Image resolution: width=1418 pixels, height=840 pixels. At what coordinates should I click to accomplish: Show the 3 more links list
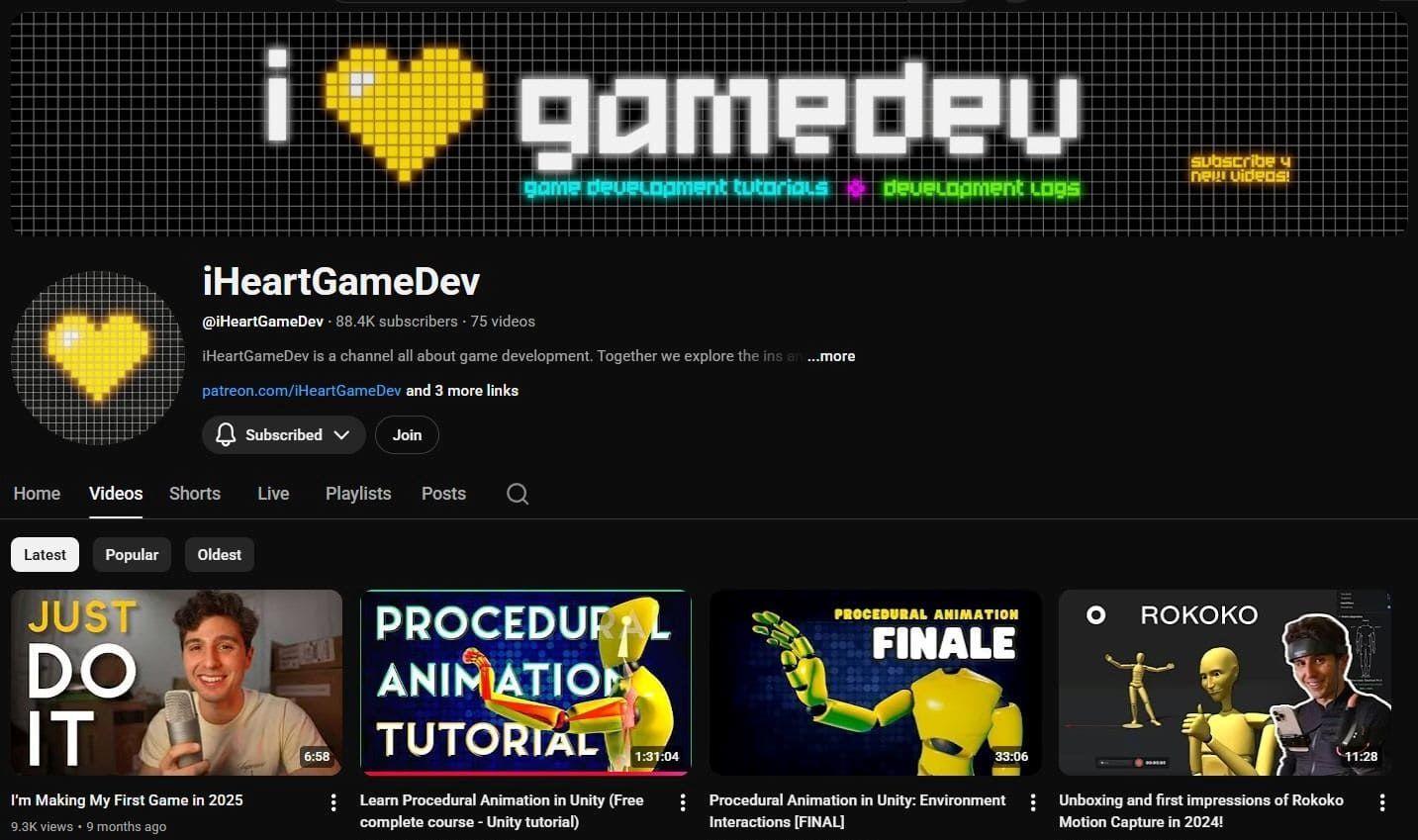462,391
